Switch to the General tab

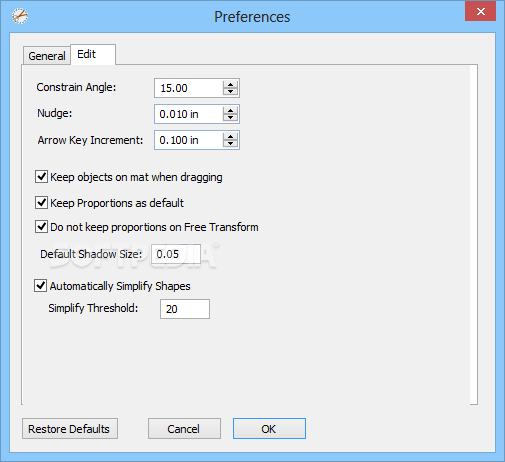point(47,56)
